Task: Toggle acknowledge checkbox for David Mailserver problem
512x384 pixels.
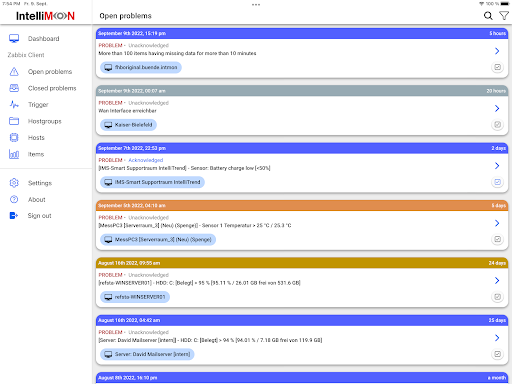Action: tap(497, 354)
